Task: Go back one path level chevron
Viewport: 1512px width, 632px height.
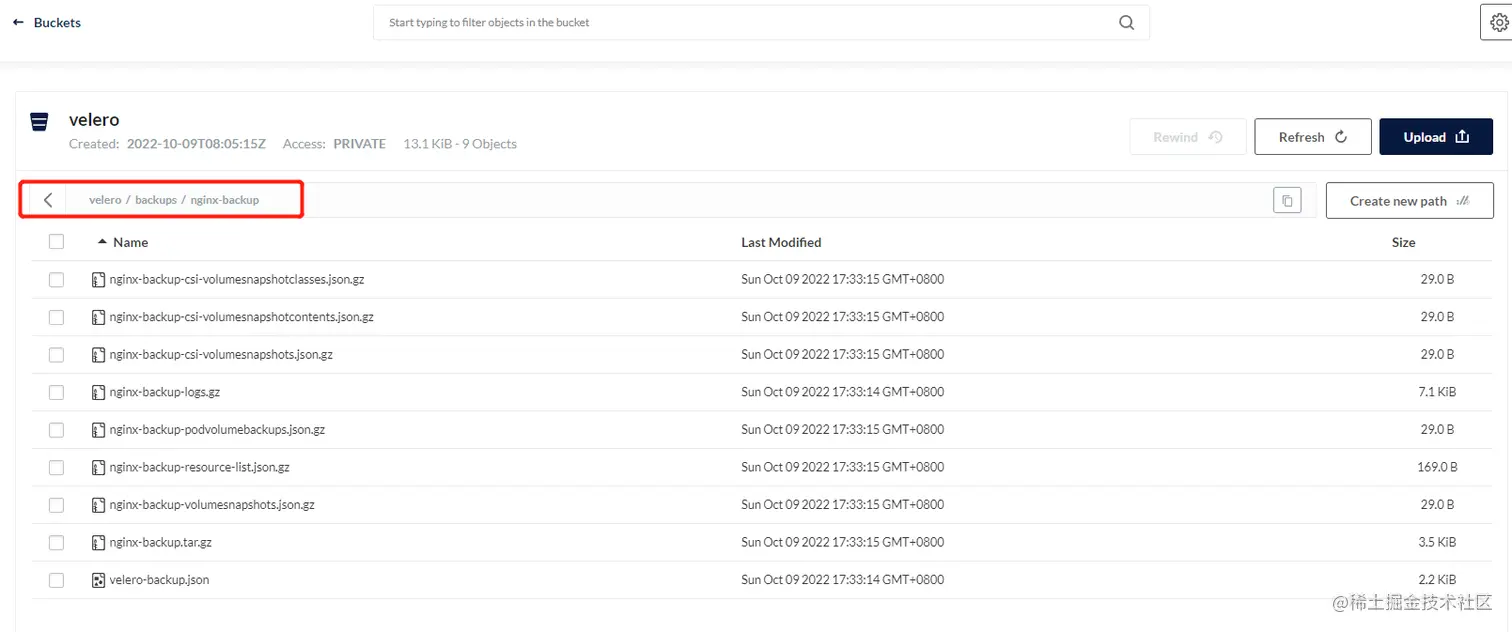Action: tap(48, 200)
